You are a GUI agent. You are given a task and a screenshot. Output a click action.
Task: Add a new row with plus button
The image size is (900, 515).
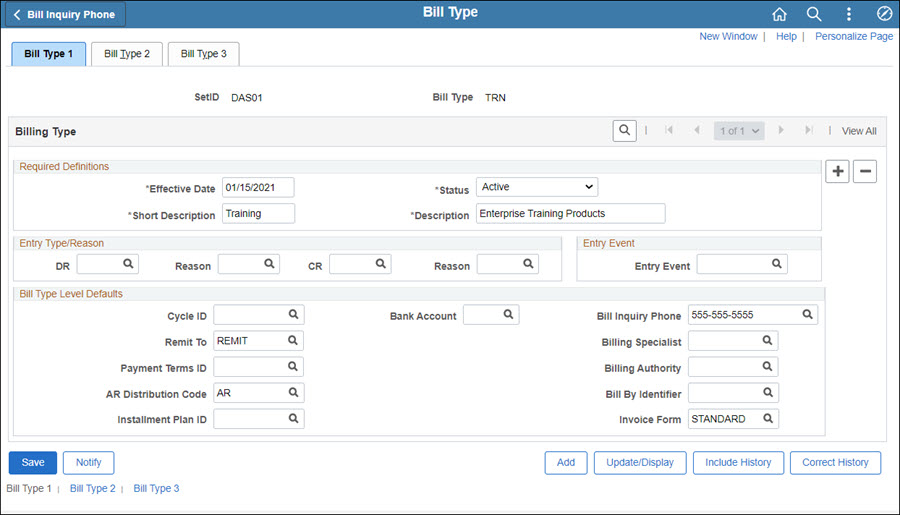837,171
